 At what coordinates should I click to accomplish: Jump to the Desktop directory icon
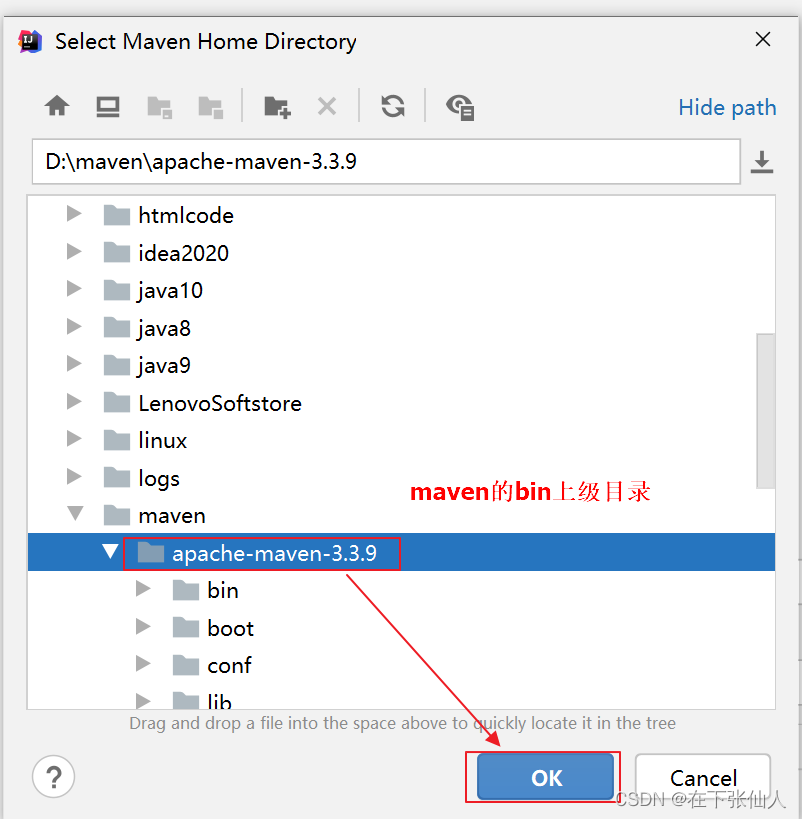tap(108, 107)
